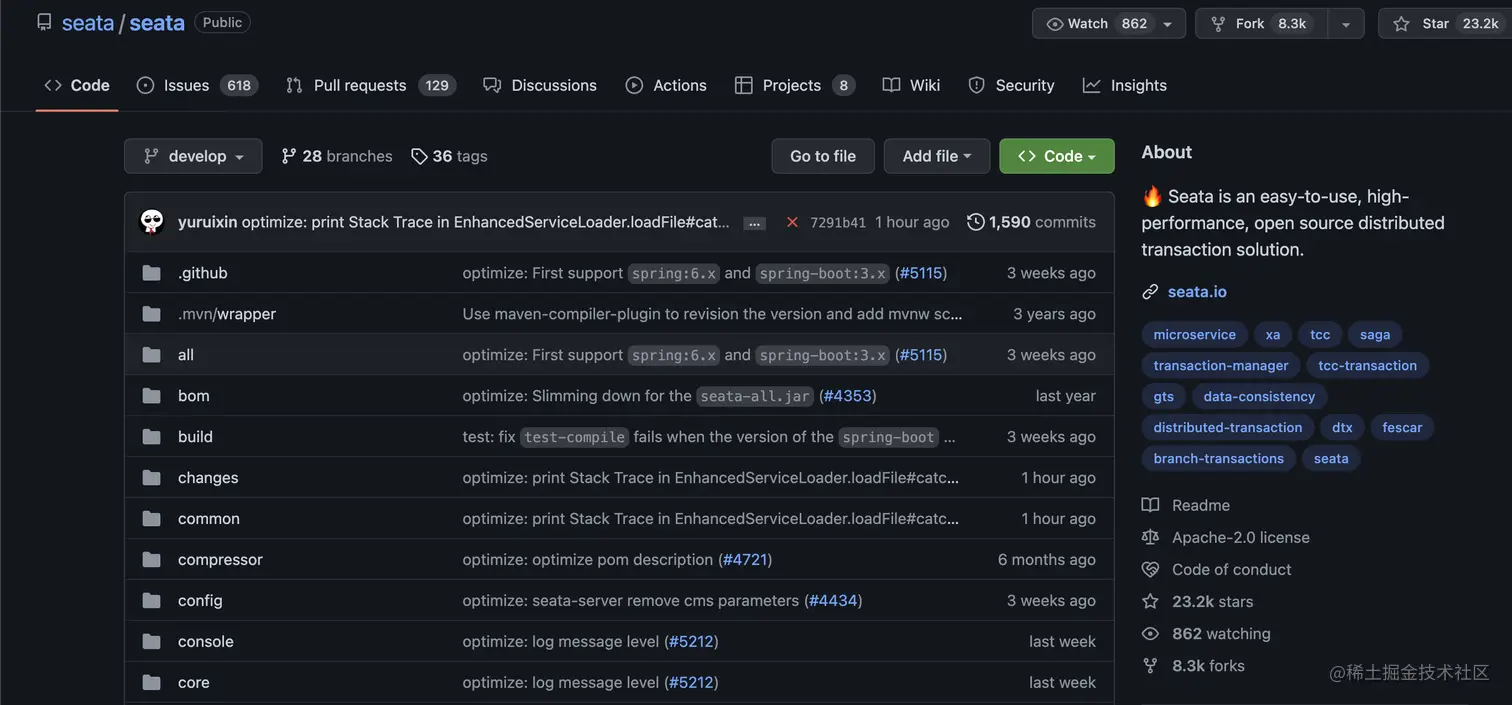Open the Issues tab

point(198,85)
